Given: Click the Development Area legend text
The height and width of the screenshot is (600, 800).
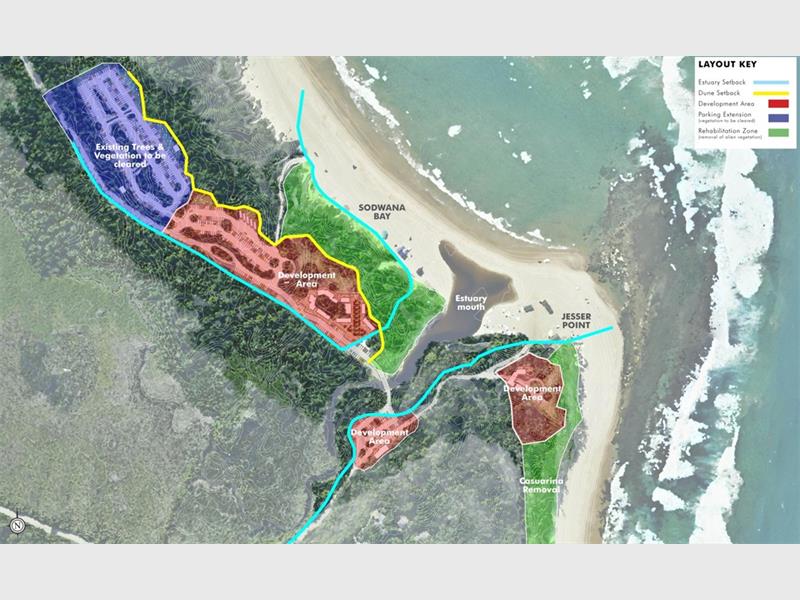Looking at the screenshot, I should [726, 104].
